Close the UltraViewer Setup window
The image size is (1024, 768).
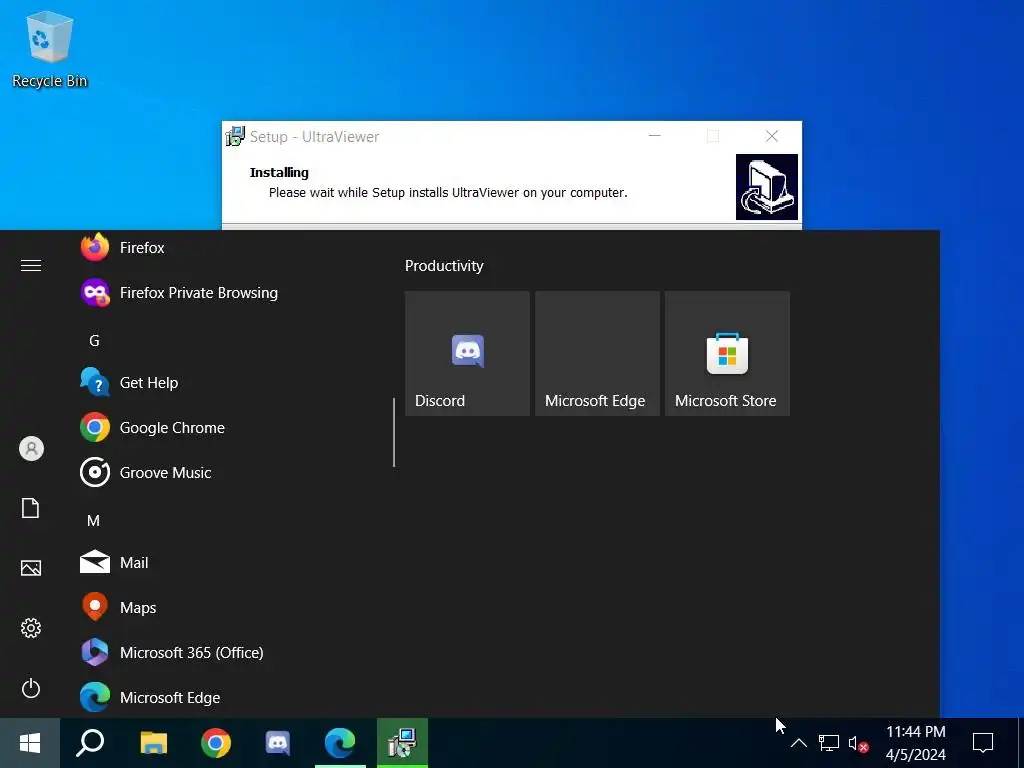click(x=772, y=136)
